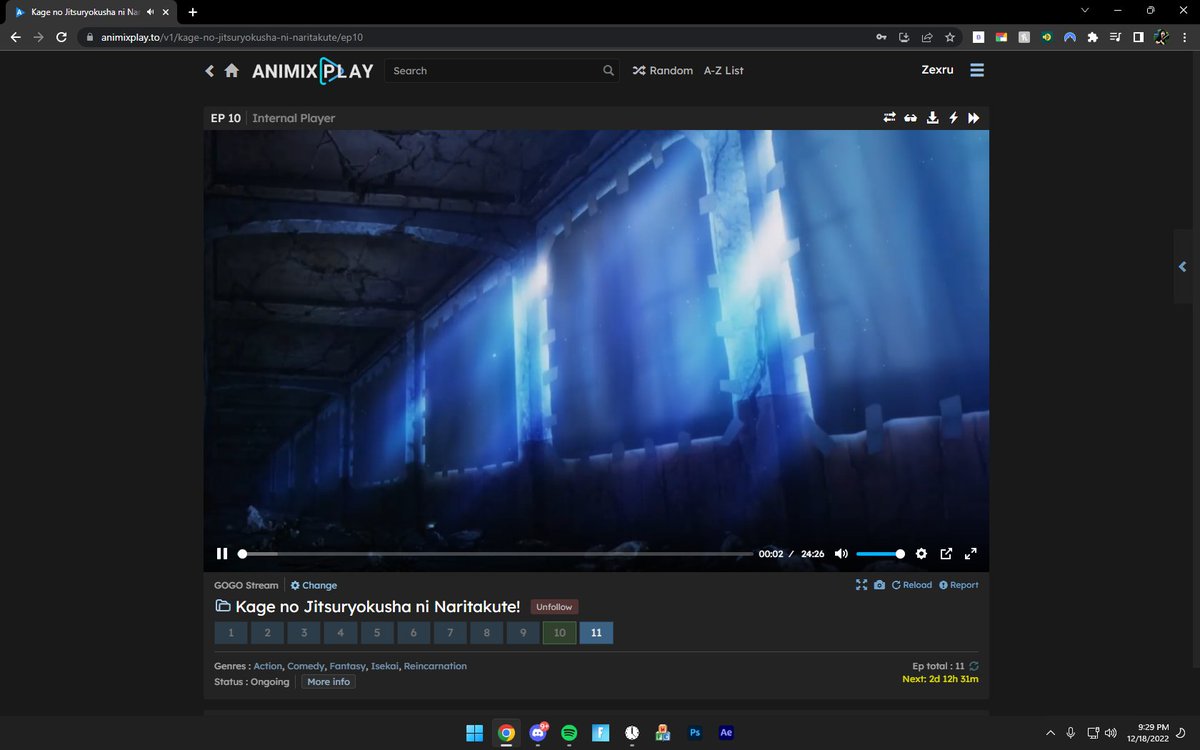Screen dimensions: 1200x750
Task: Toggle the Chrome side panel
Action: pos(1138,37)
